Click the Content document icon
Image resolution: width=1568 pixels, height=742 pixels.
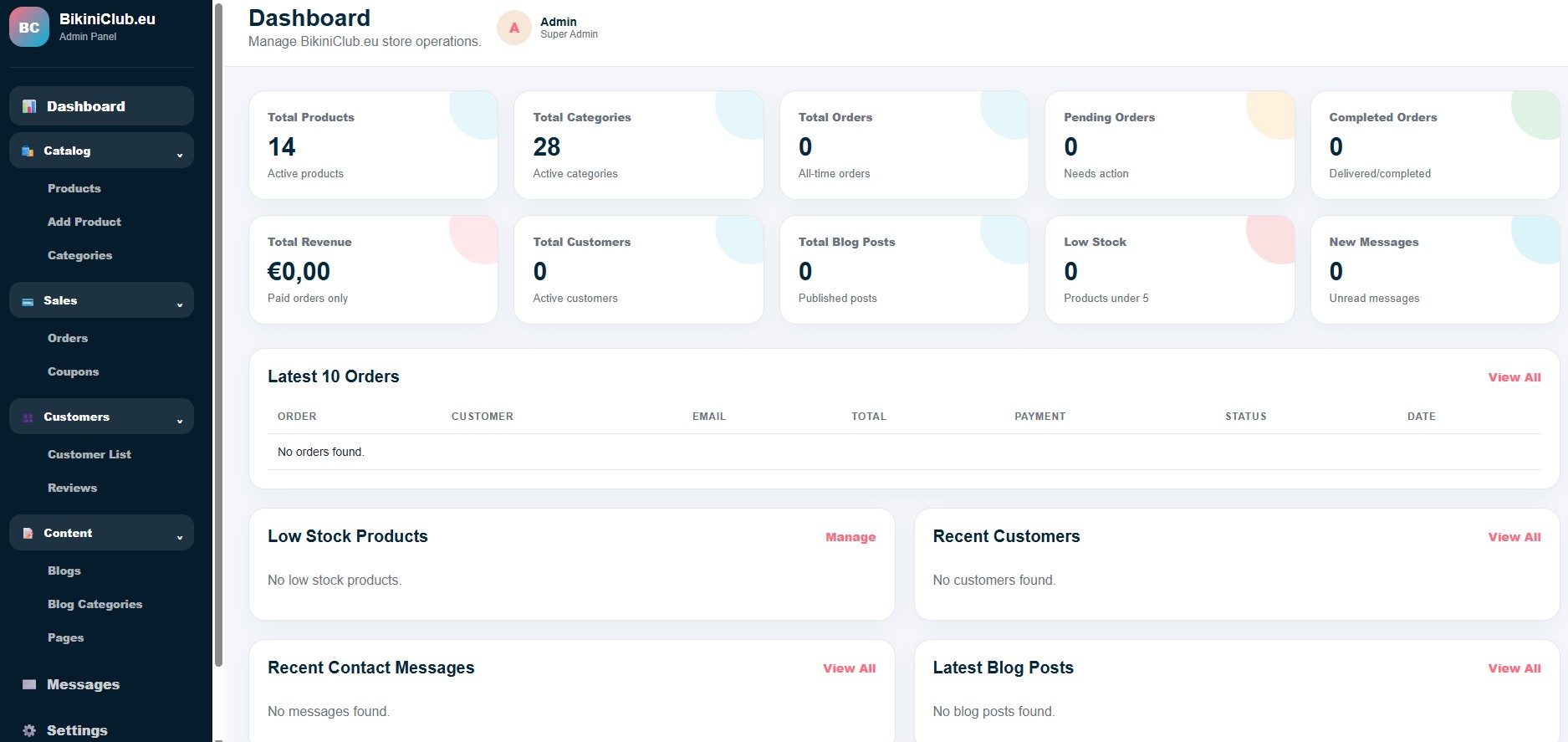28,534
